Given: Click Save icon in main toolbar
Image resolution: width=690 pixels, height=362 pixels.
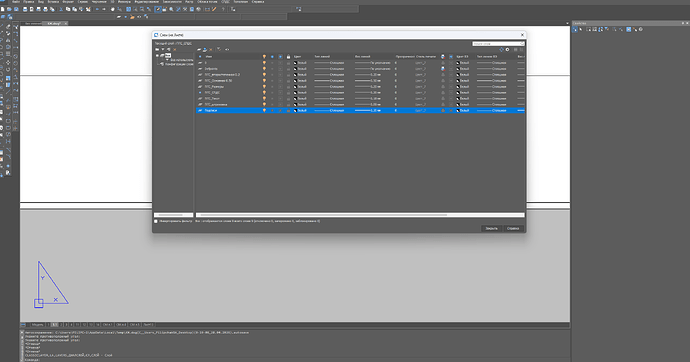Looking at the screenshot, I should coord(16,9).
